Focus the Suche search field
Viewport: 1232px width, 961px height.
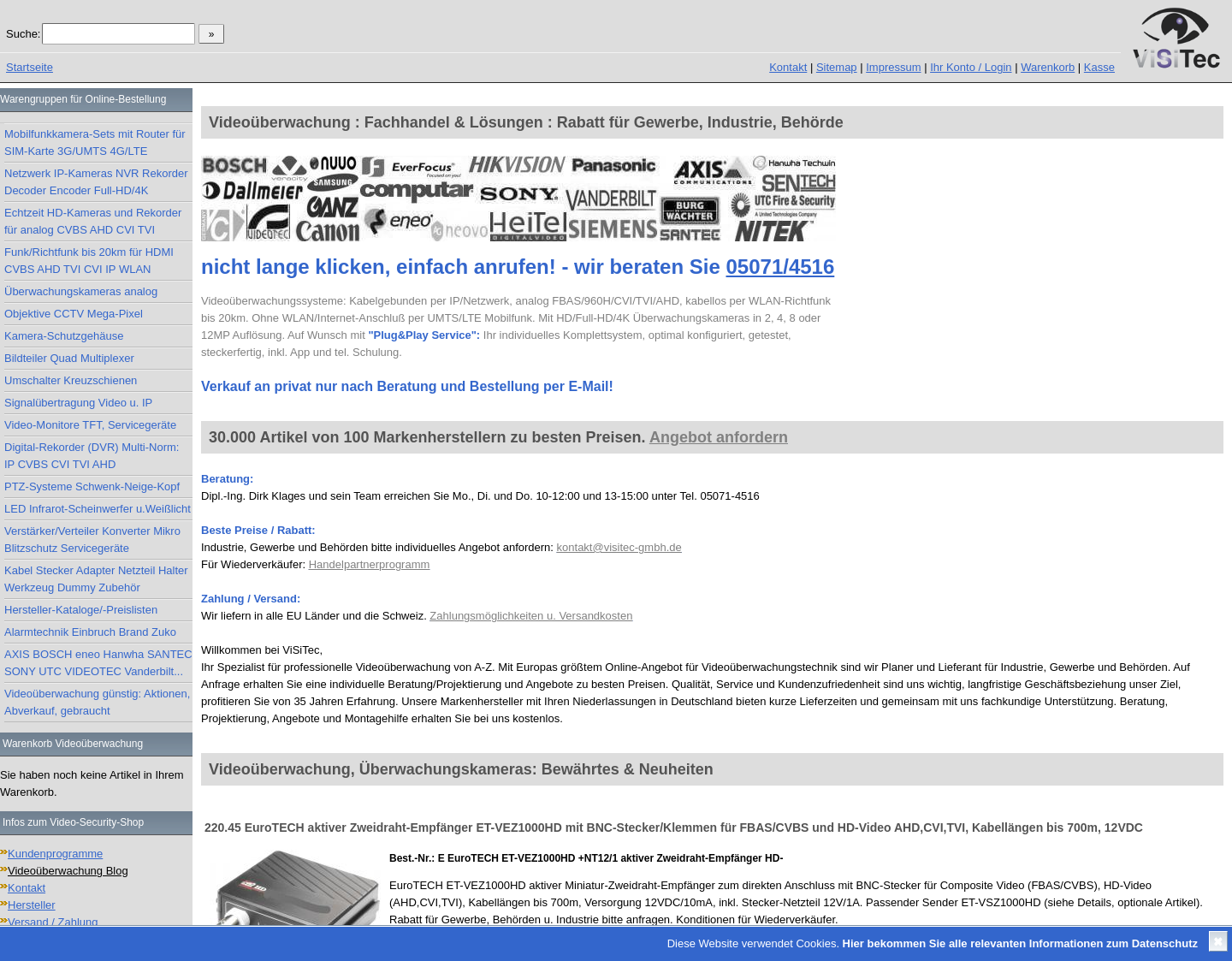click(x=118, y=33)
